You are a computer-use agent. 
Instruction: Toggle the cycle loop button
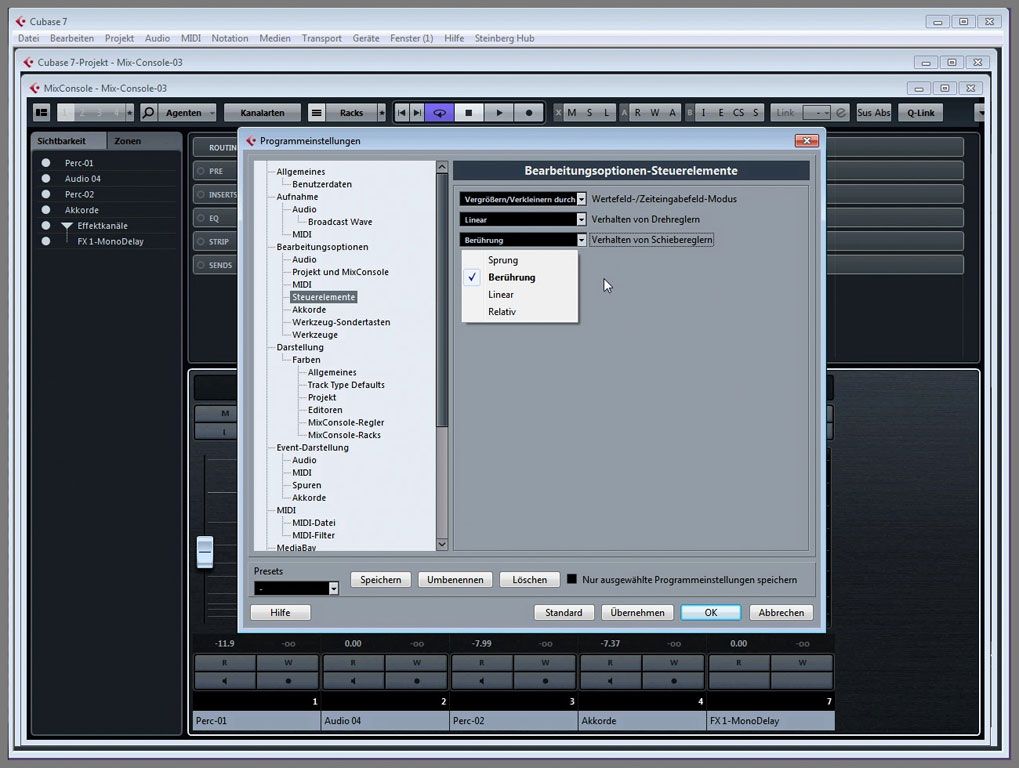point(440,112)
